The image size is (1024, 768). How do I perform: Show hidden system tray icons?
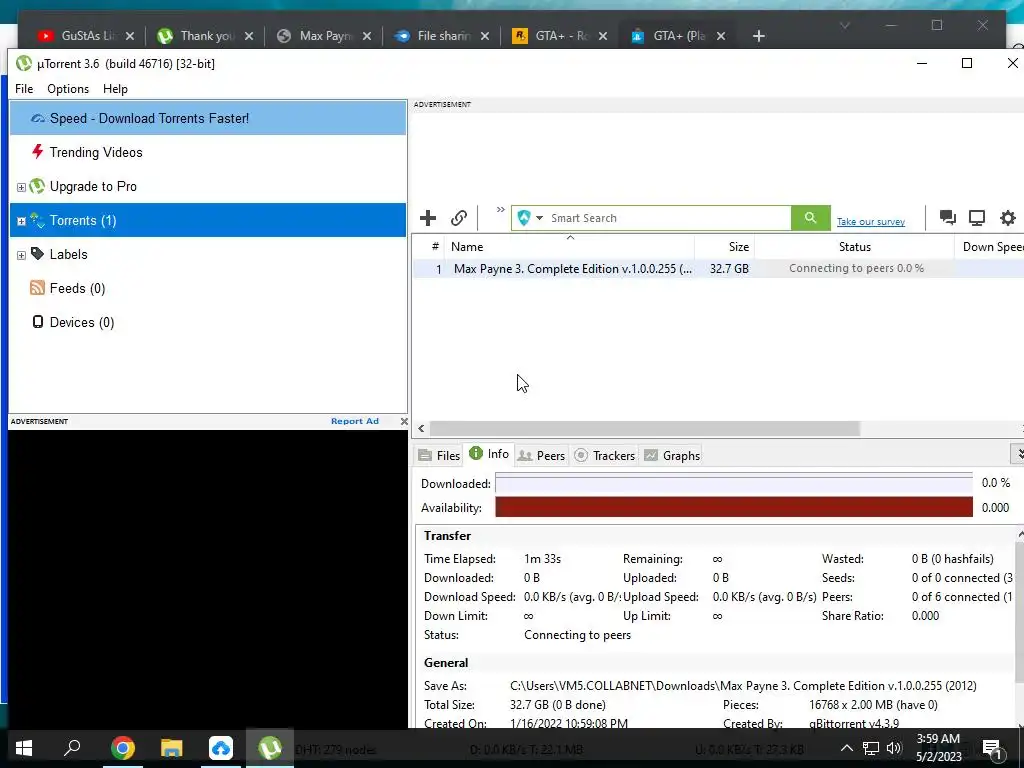tap(846, 748)
